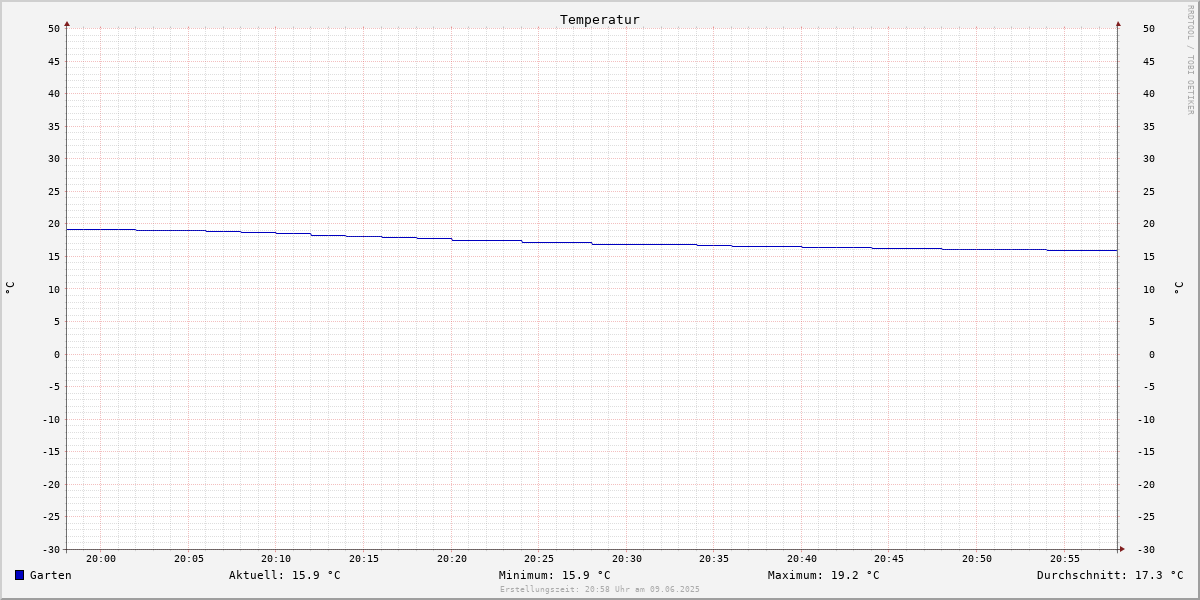Click the Temperatur chart title
The image size is (1200, 600).
[600, 19]
